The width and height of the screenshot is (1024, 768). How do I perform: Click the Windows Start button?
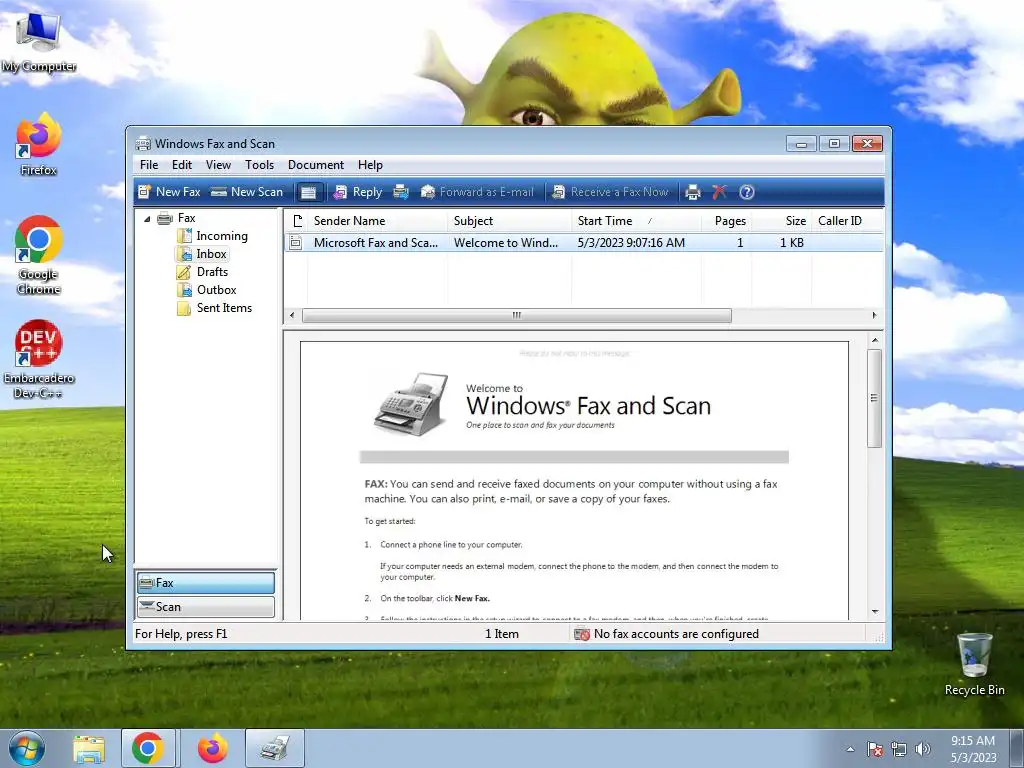click(27, 748)
